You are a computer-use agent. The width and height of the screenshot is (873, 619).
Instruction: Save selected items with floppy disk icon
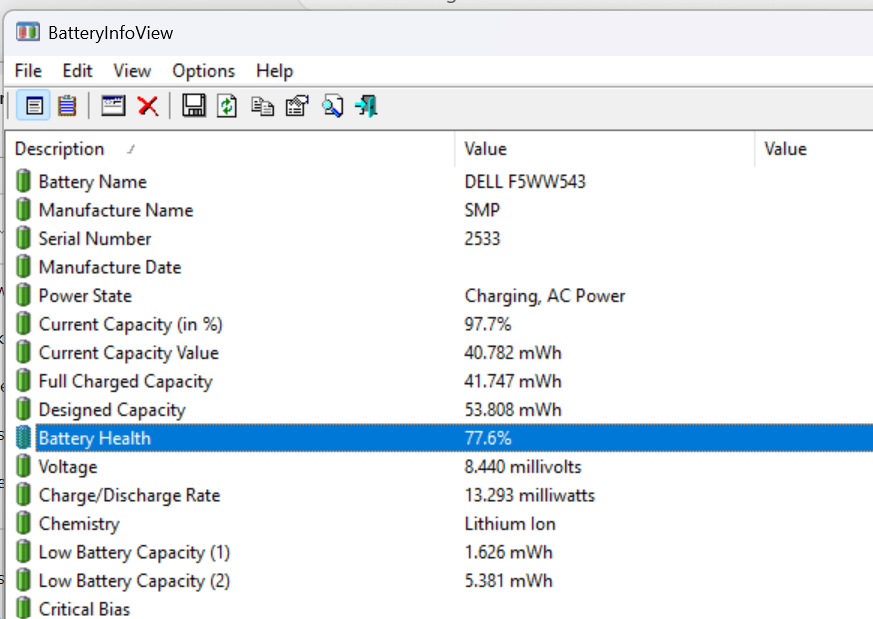click(194, 105)
